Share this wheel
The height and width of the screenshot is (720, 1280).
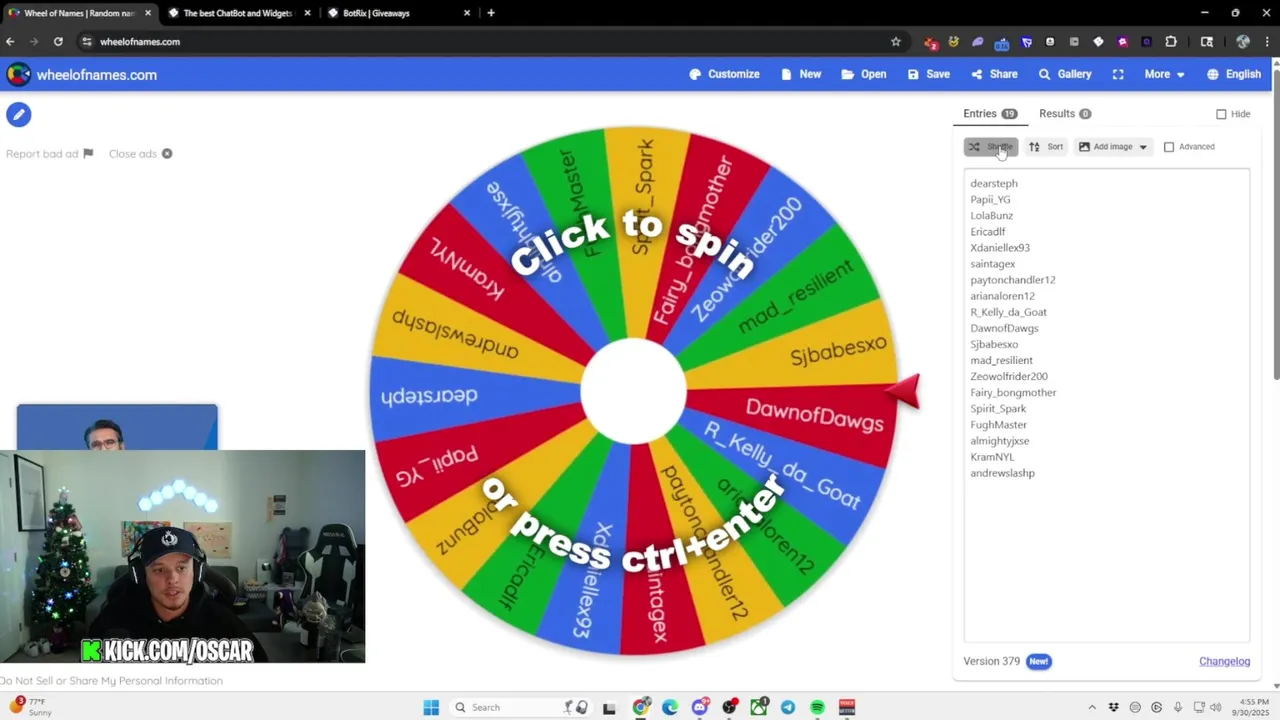coord(994,74)
